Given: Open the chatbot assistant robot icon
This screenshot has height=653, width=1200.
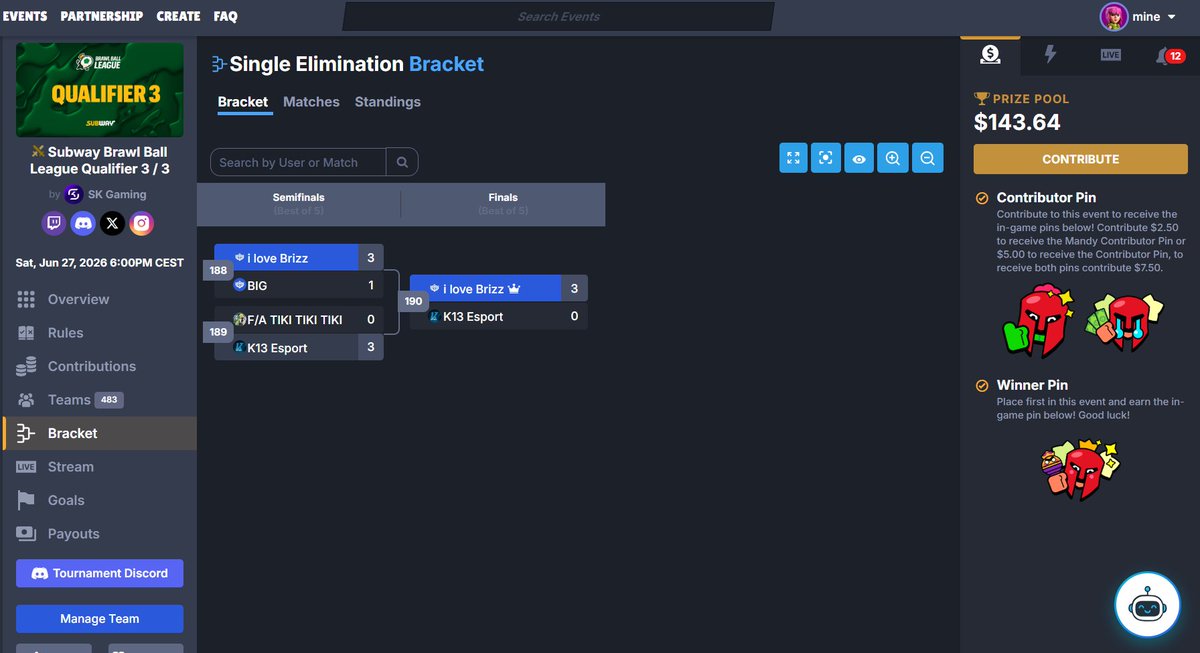Looking at the screenshot, I should (x=1148, y=605).
